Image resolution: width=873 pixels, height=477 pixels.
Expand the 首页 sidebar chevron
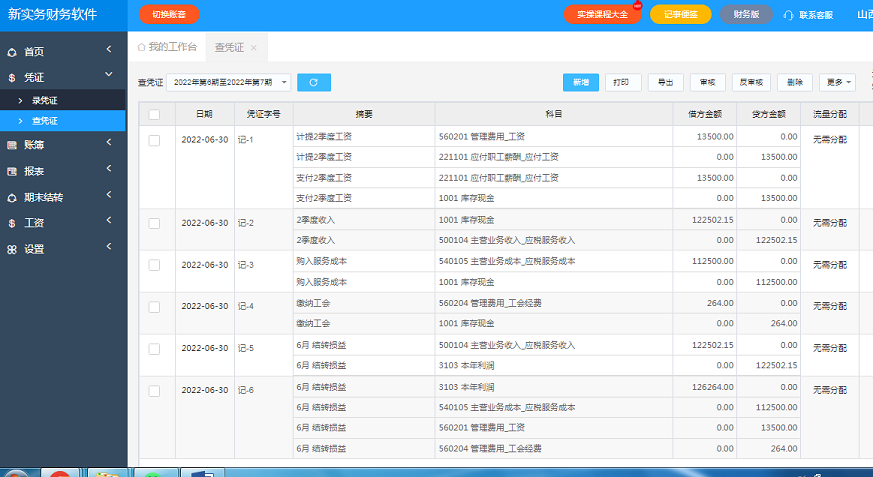pos(109,50)
